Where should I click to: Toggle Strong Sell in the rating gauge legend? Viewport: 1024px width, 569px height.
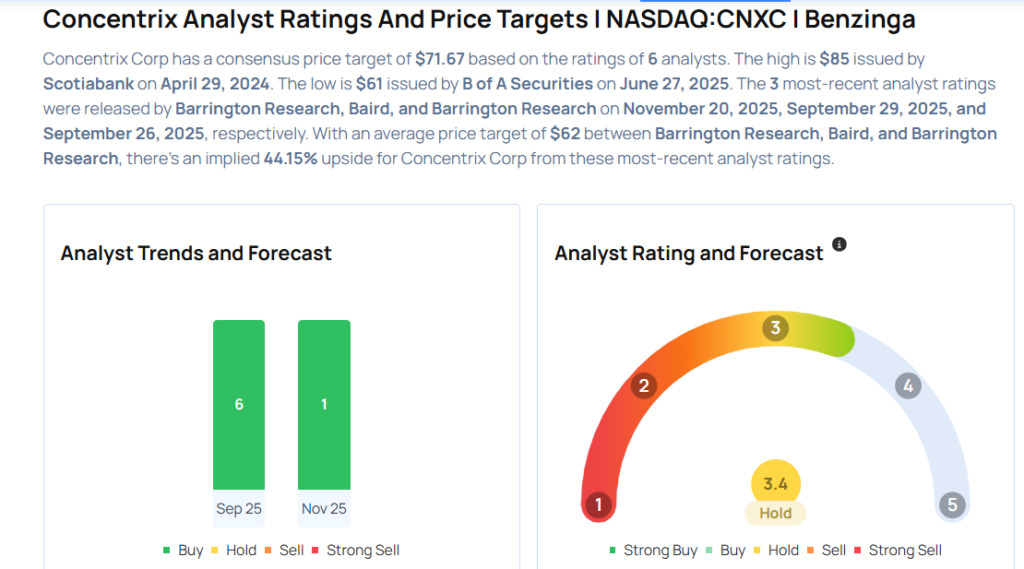[x=897, y=550]
